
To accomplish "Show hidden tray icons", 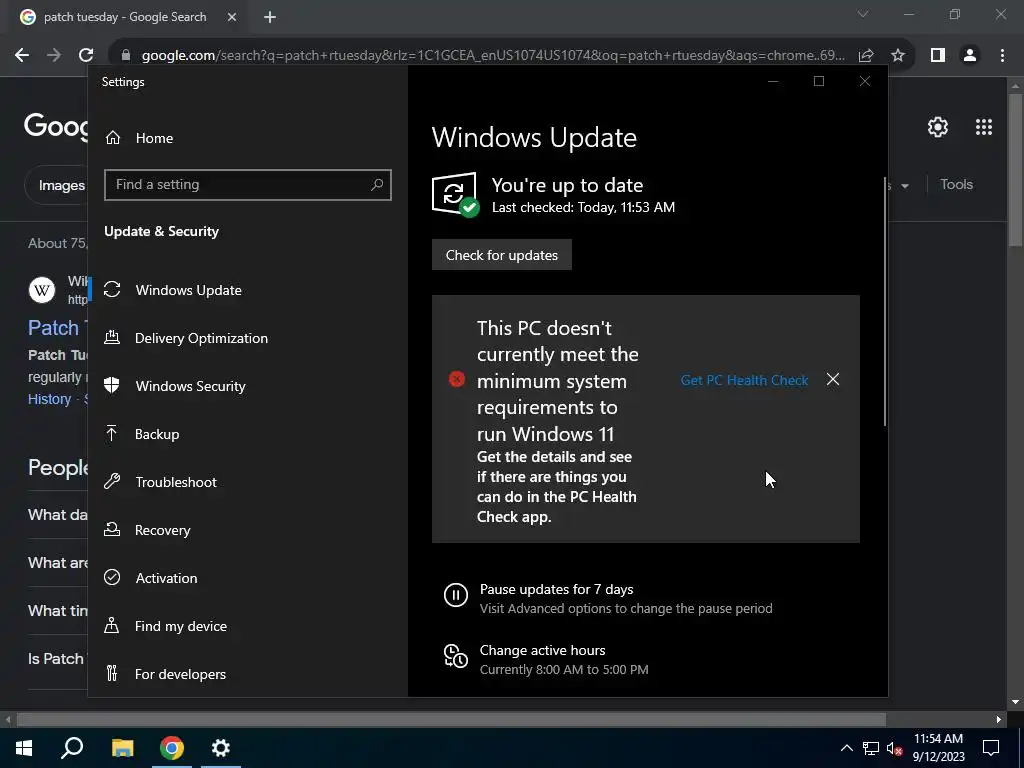I will click(846, 748).
